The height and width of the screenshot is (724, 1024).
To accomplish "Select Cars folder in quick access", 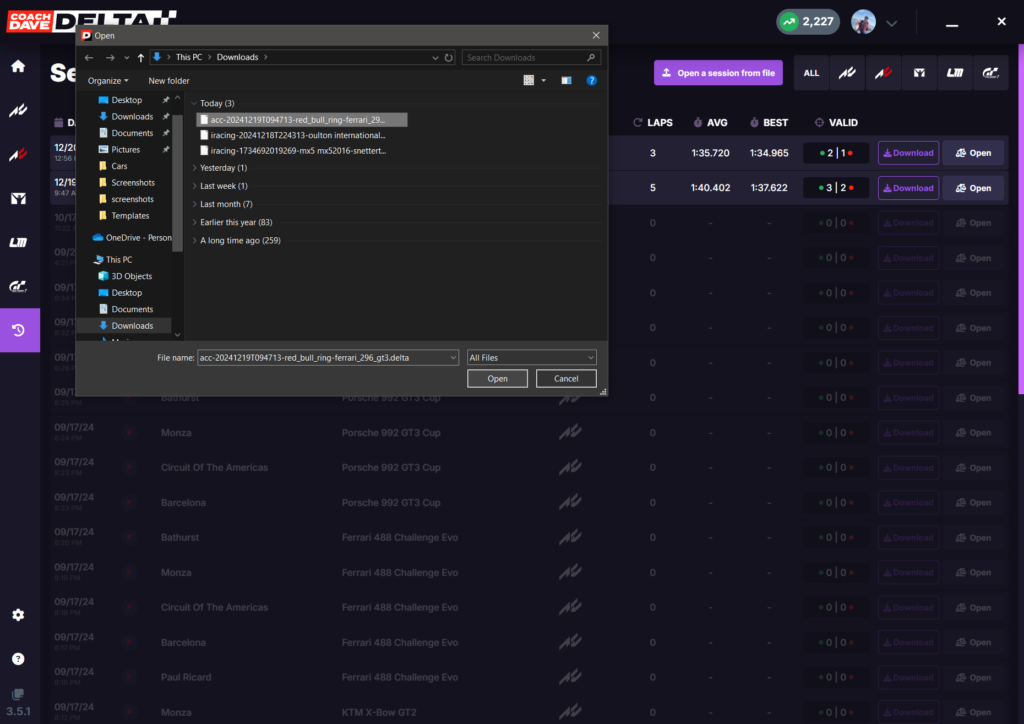I will 118,166.
